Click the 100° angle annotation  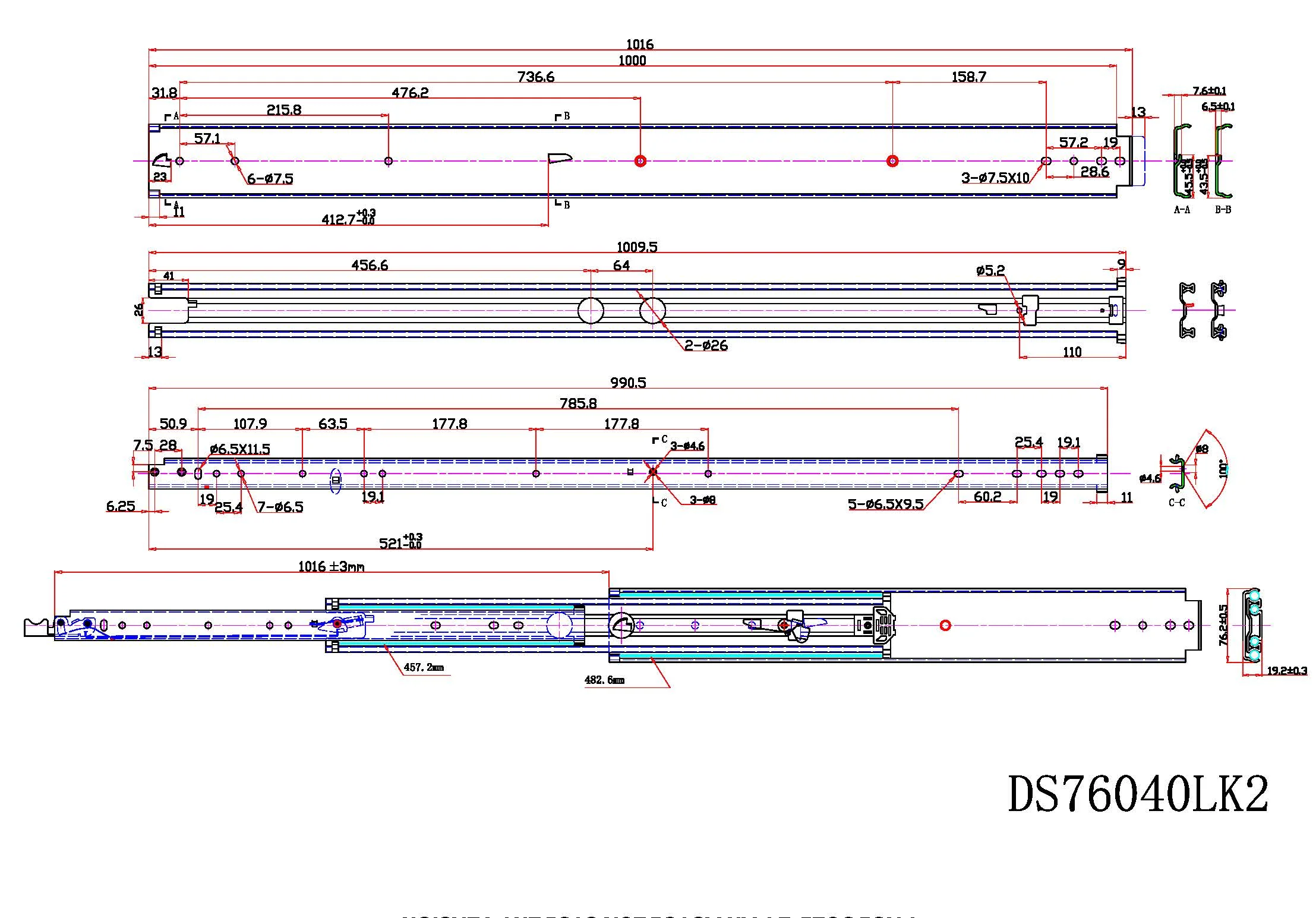(x=1223, y=469)
